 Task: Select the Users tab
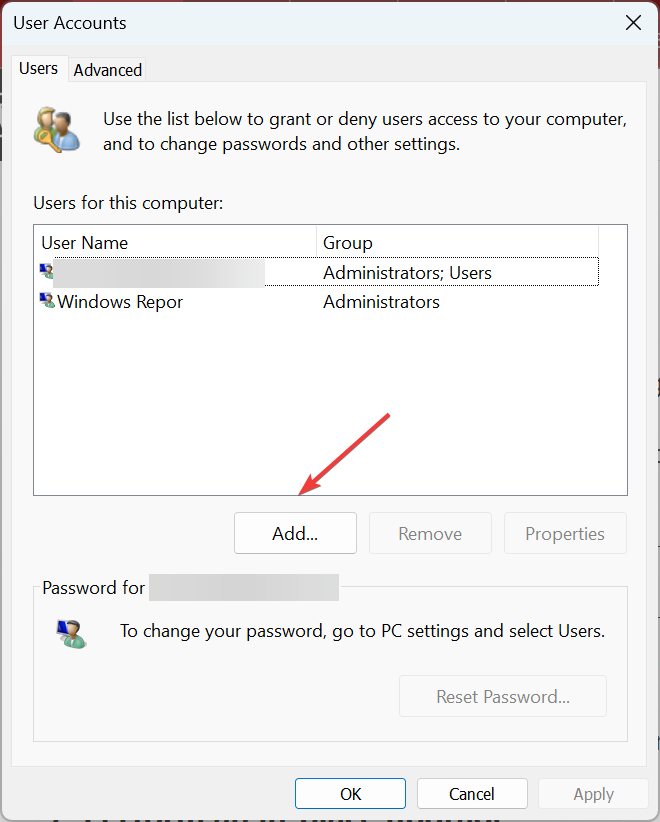pyautogui.click(x=39, y=69)
